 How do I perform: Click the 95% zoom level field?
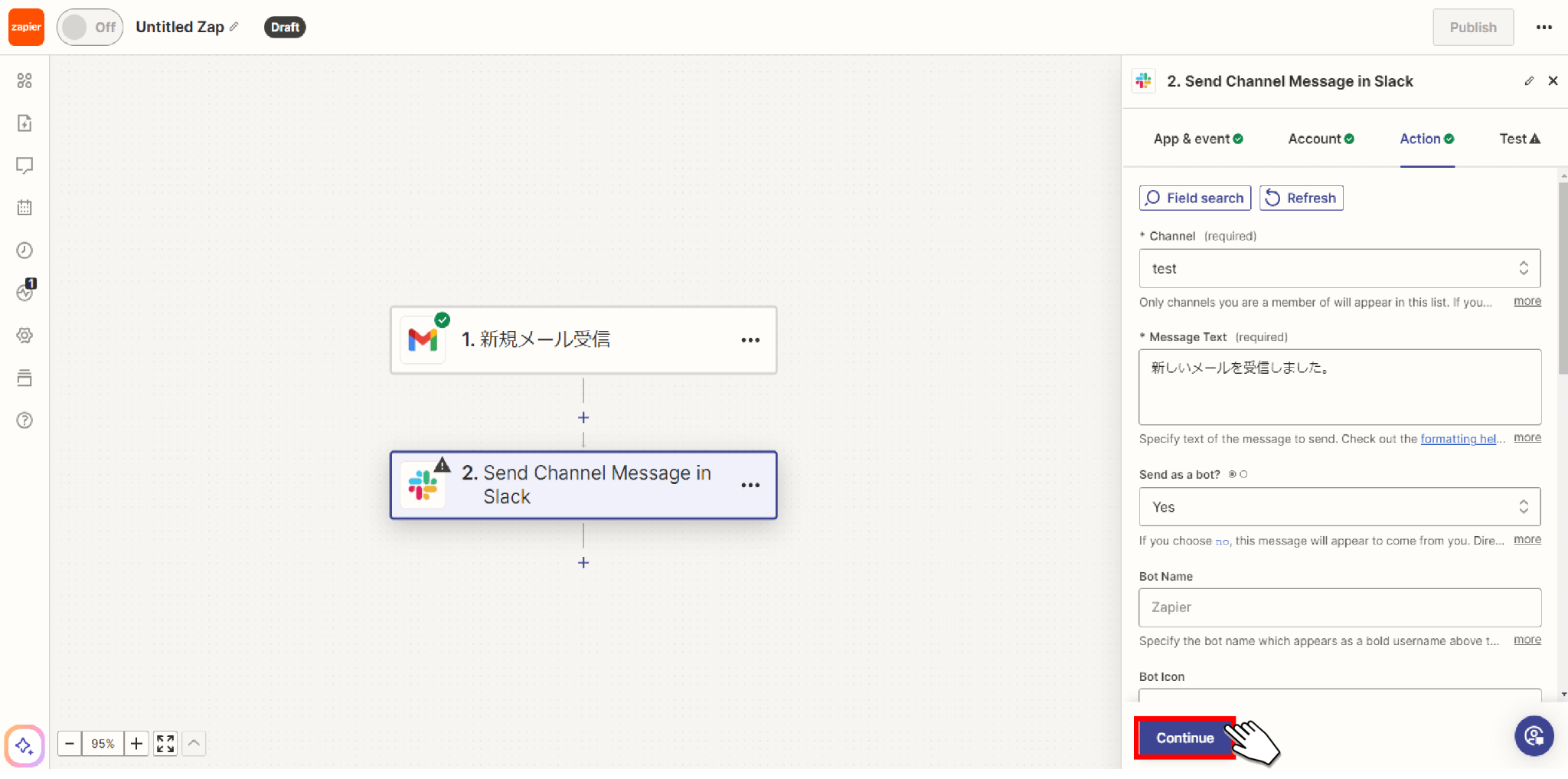coord(103,744)
